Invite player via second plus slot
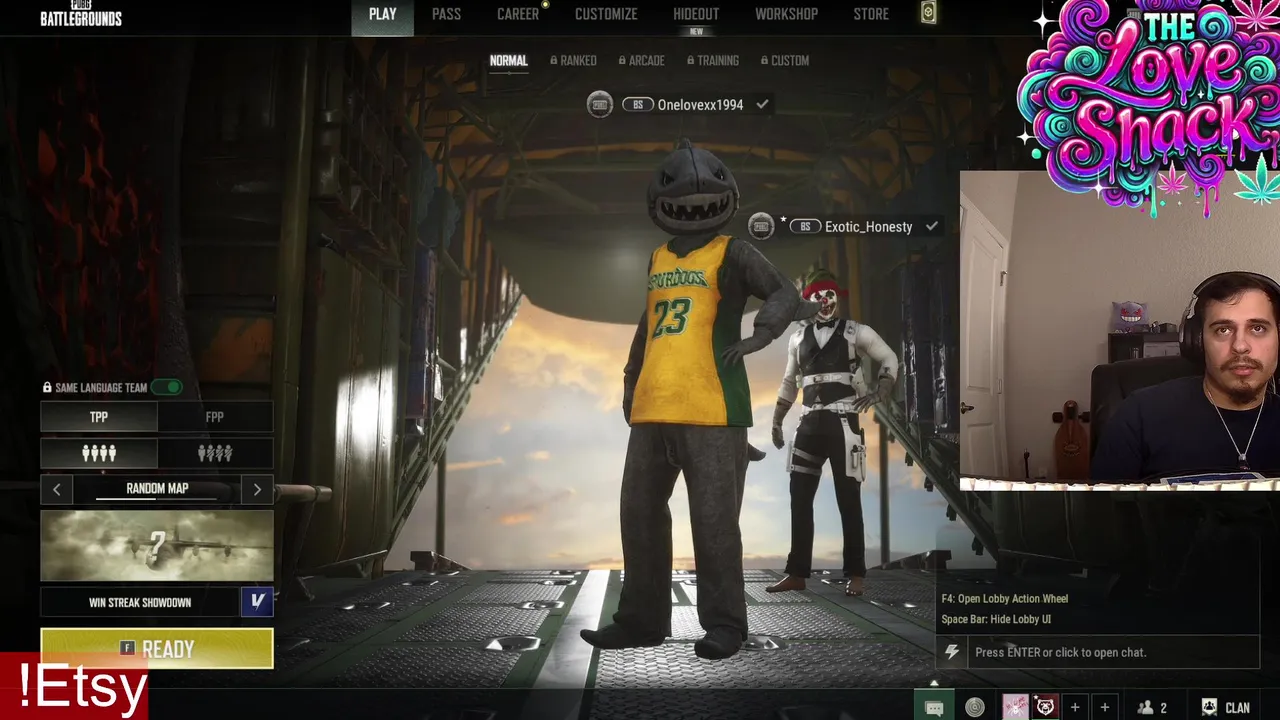1280x720 pixels. click(1105, 707)
